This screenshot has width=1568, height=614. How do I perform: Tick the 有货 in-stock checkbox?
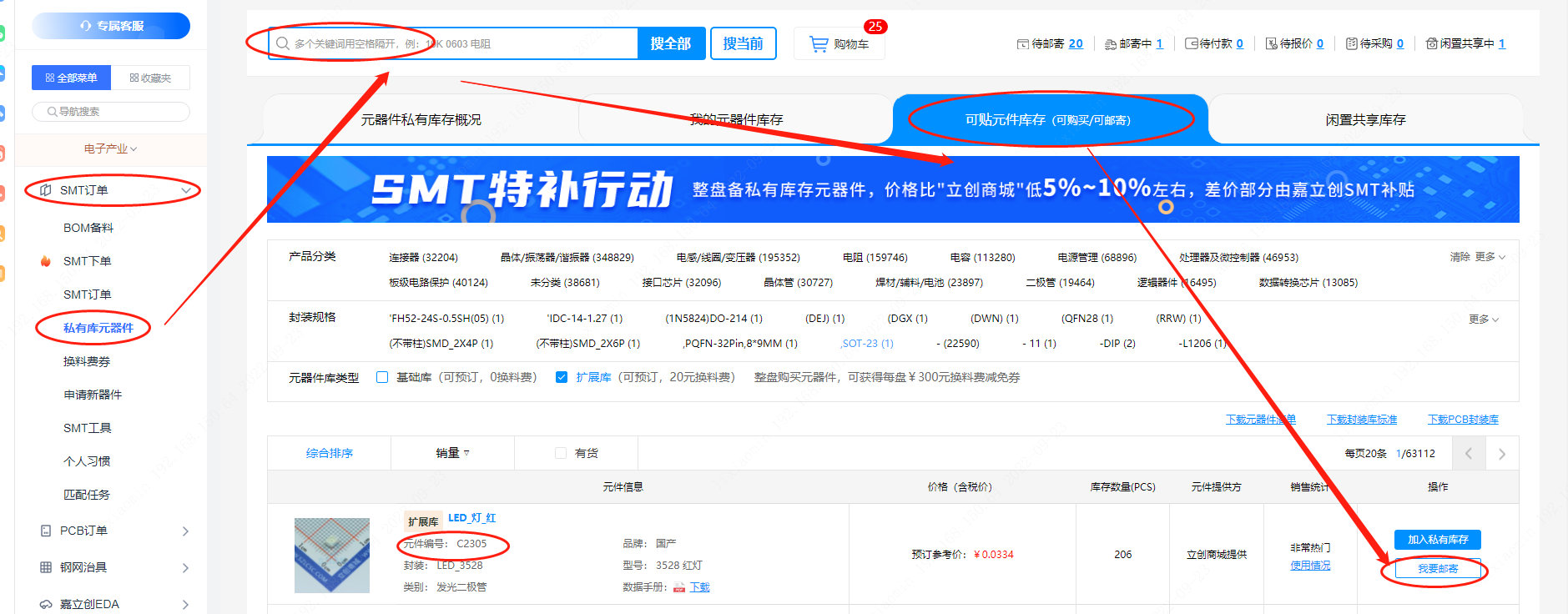[x=561, y=453]
